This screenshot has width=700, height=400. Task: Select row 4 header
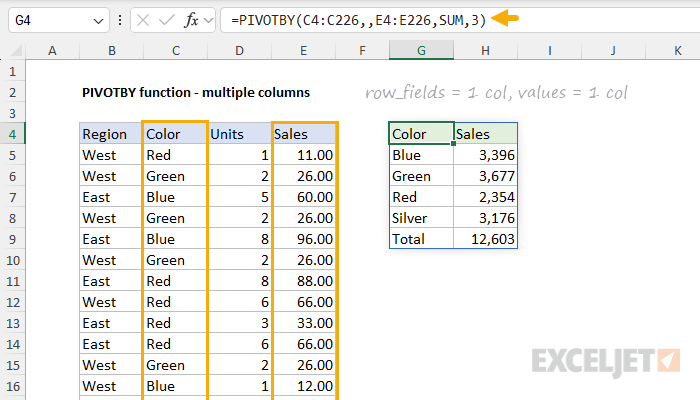pyautogui.click(x=12, y=134)
